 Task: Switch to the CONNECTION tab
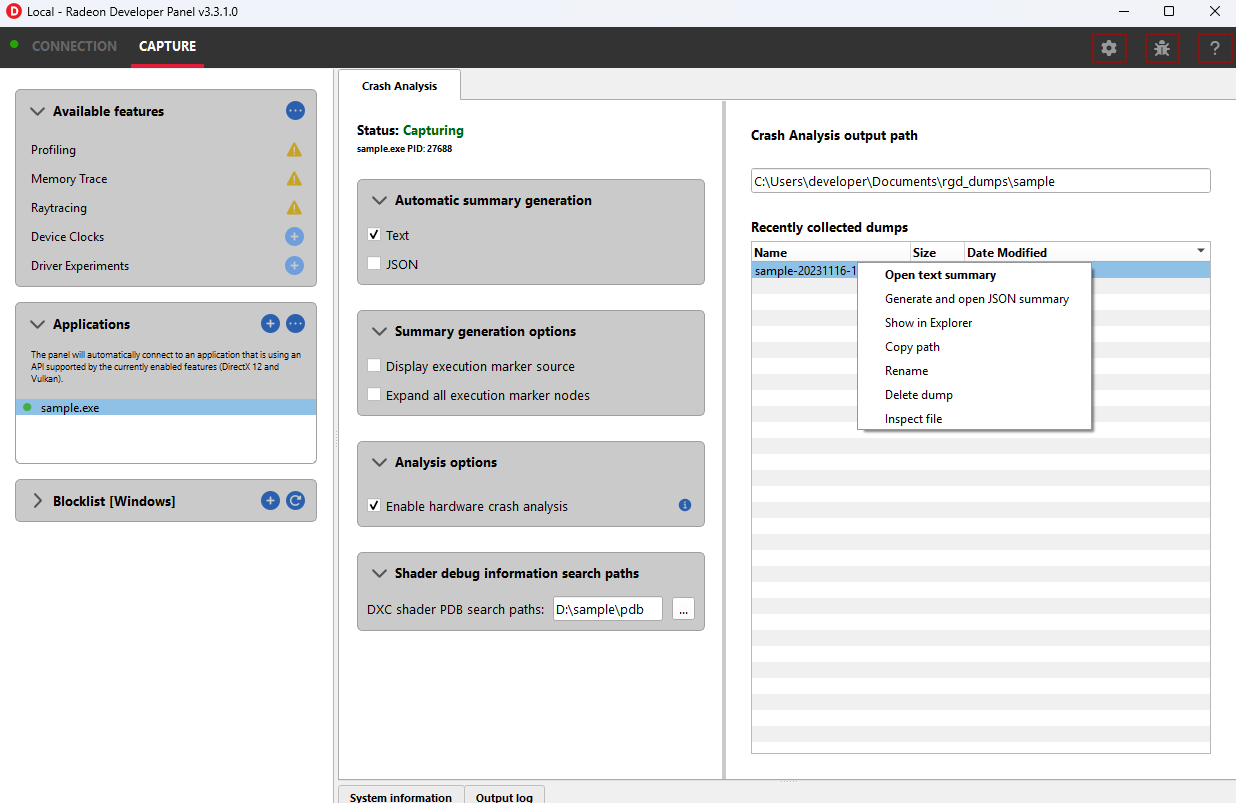tap(74, 46)
